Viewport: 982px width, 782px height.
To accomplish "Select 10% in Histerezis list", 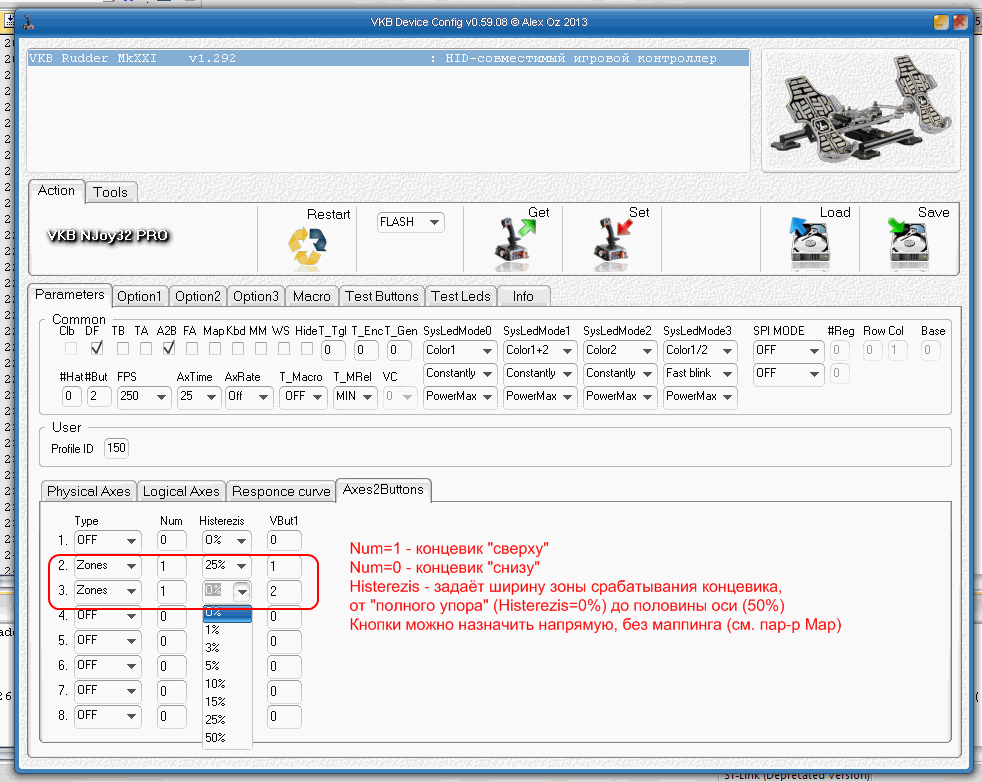I will [227, 684].
